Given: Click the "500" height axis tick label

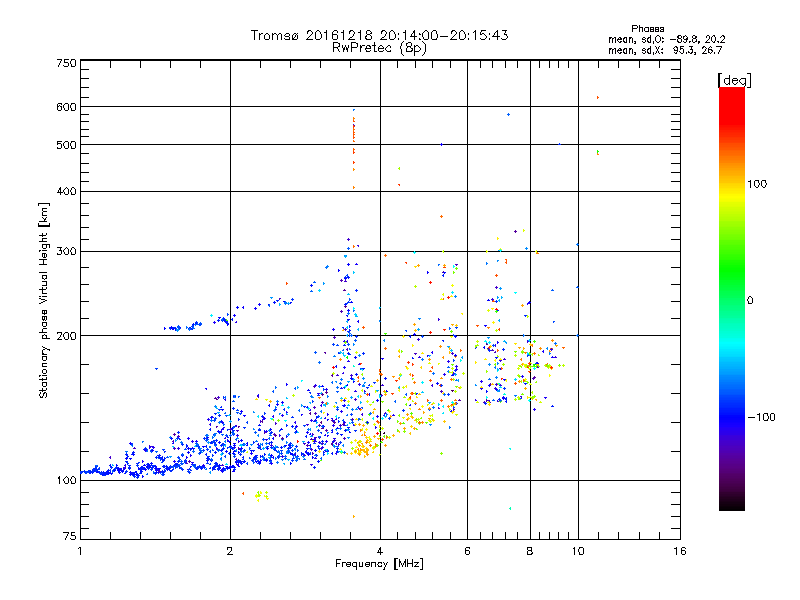Looking at the screenshot, I should 67,145.
